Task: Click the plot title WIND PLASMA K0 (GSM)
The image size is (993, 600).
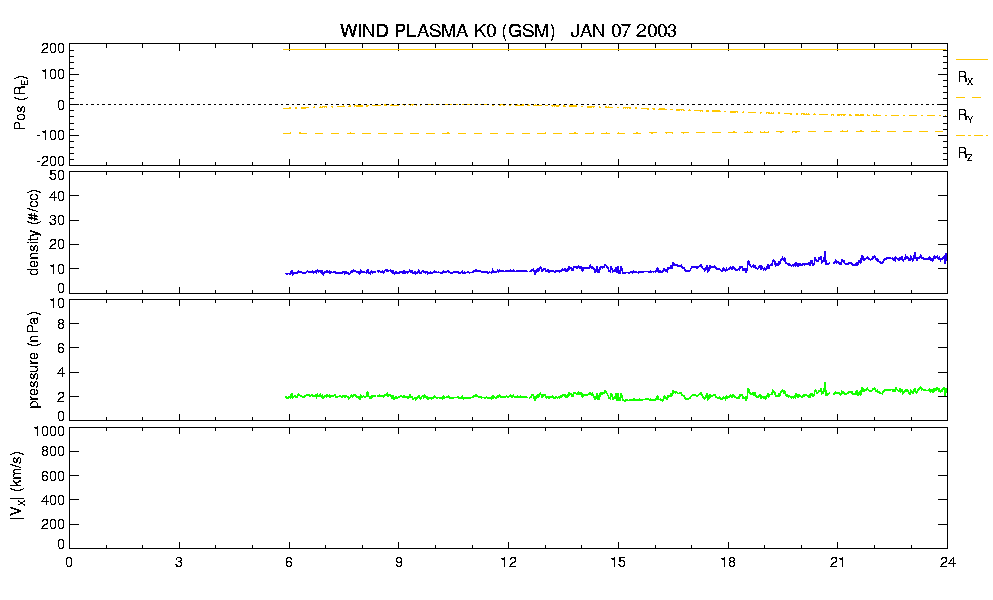Action: coord(447,31)
